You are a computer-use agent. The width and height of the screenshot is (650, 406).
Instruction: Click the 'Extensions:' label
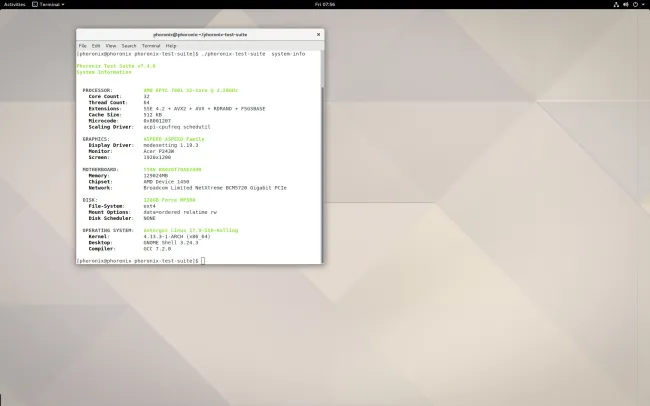(105, 109)
